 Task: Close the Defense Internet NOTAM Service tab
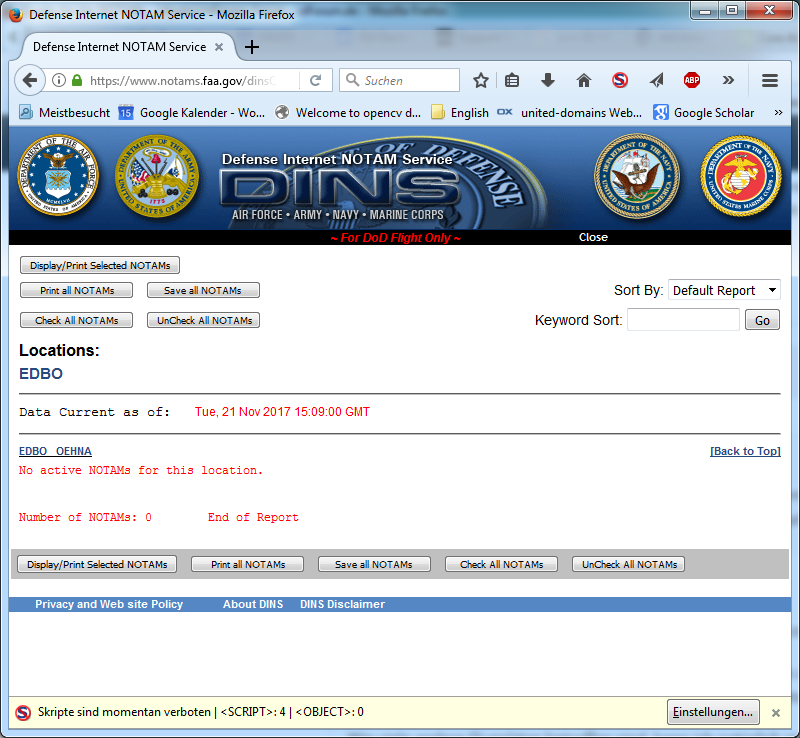[219, 47]
